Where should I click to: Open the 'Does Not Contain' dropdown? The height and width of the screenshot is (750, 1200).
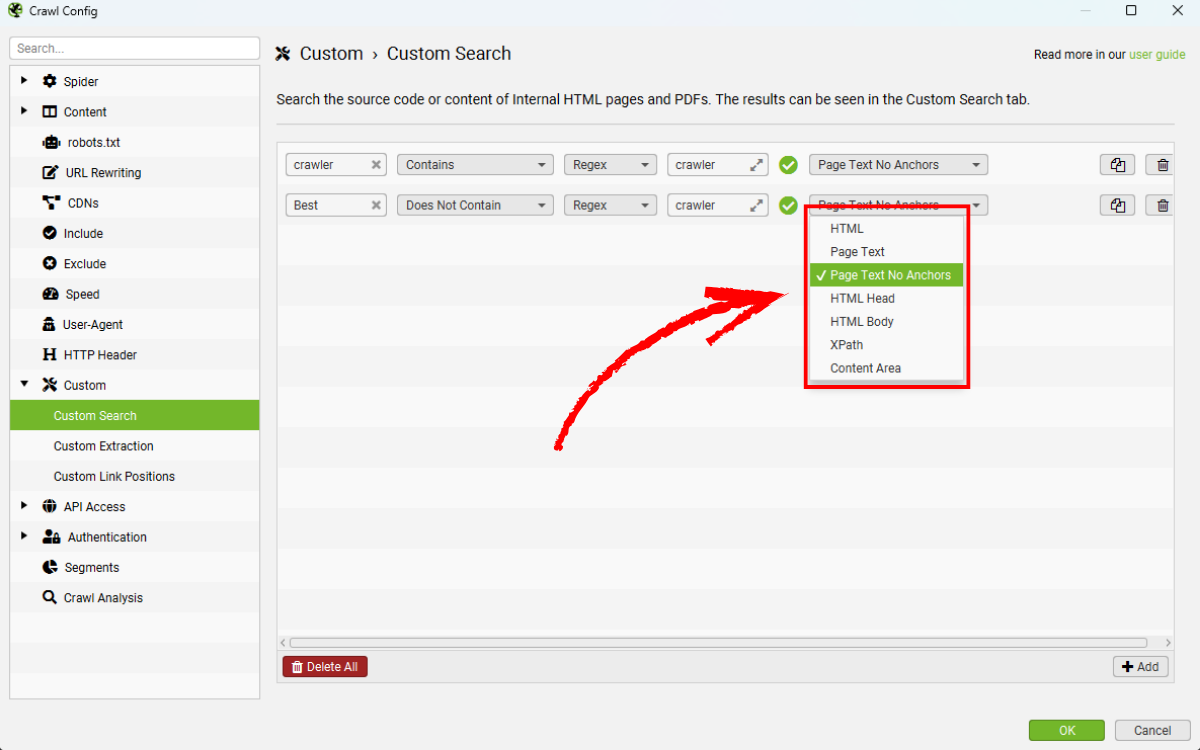click(x=475, y=205)
